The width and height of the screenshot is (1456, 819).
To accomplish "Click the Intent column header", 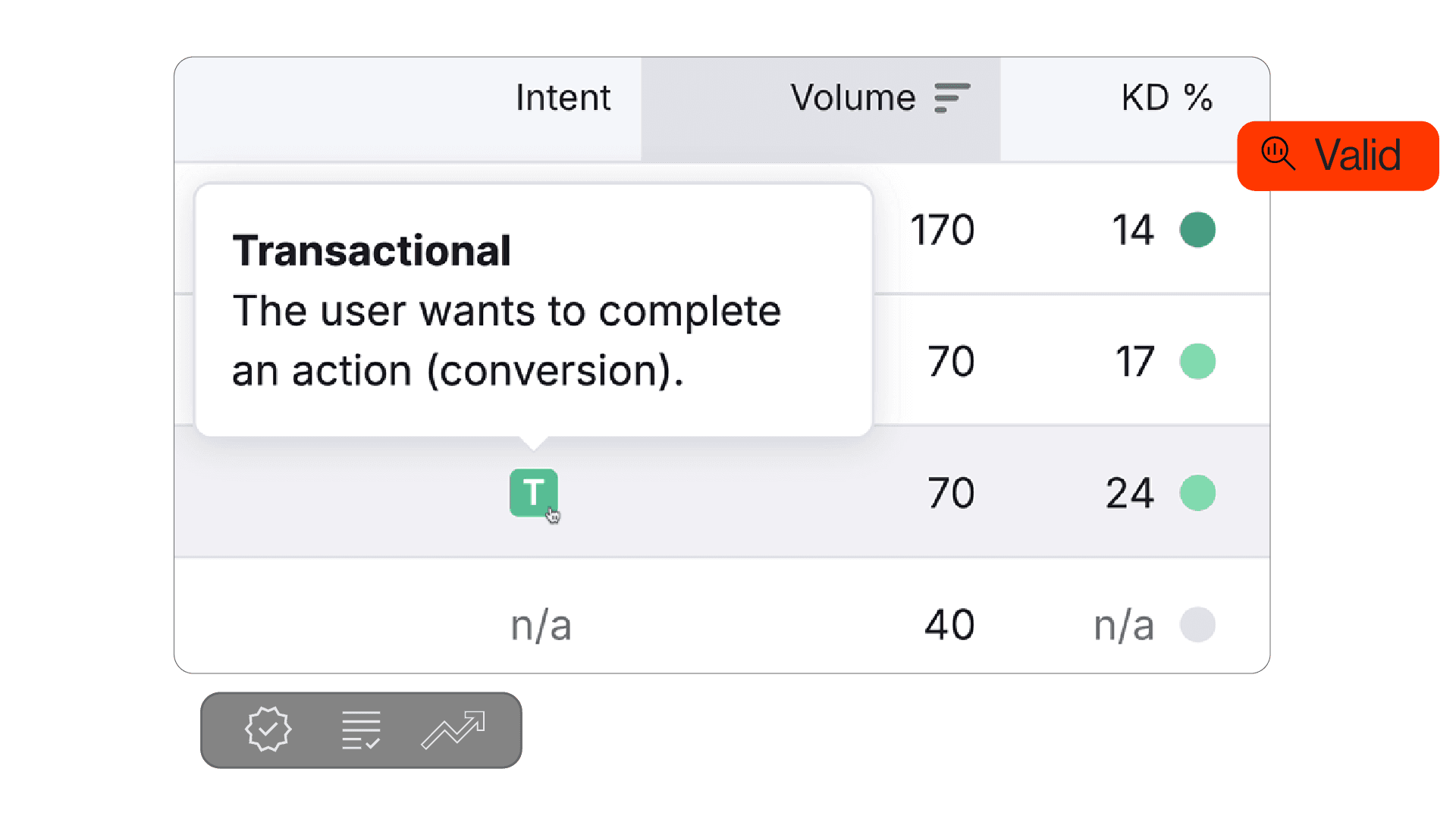I will click(563, 98).
